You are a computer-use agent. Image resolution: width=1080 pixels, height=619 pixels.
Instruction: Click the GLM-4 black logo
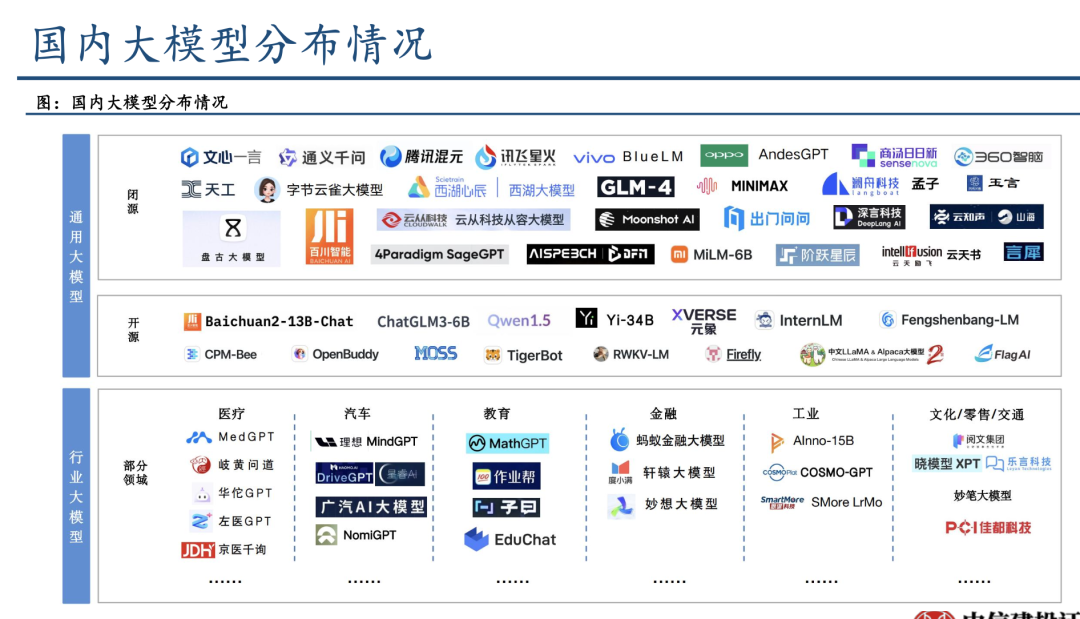pyautogui.click(x=636, y=187)
